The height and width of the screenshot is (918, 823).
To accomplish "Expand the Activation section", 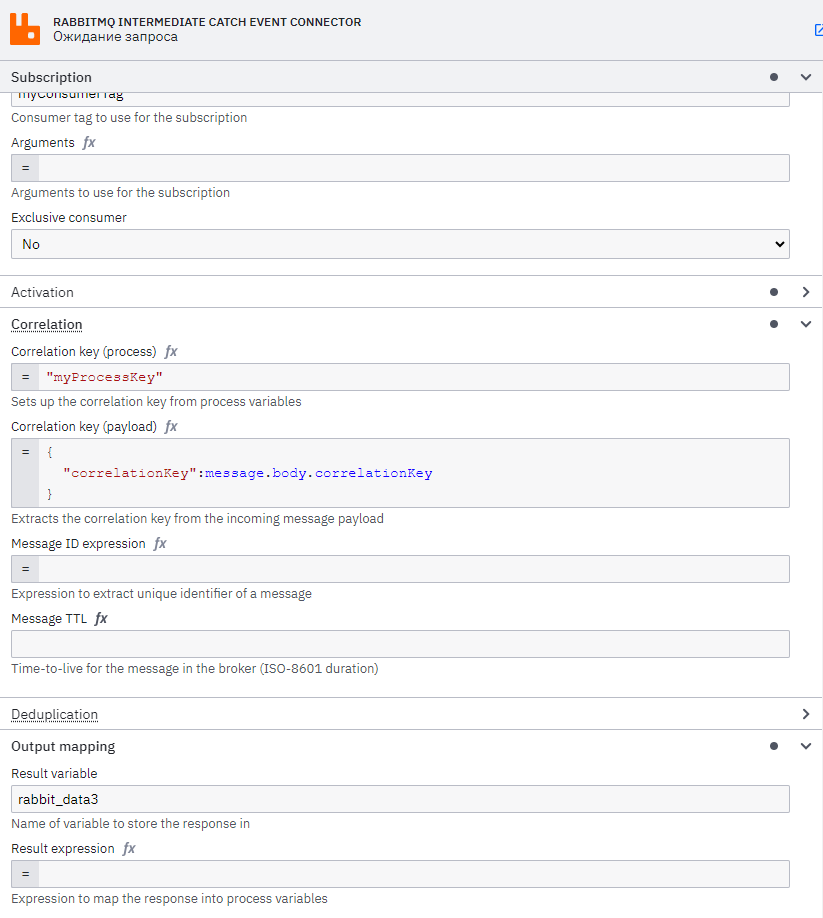I will pyautogui.click(x=806, y=292).
